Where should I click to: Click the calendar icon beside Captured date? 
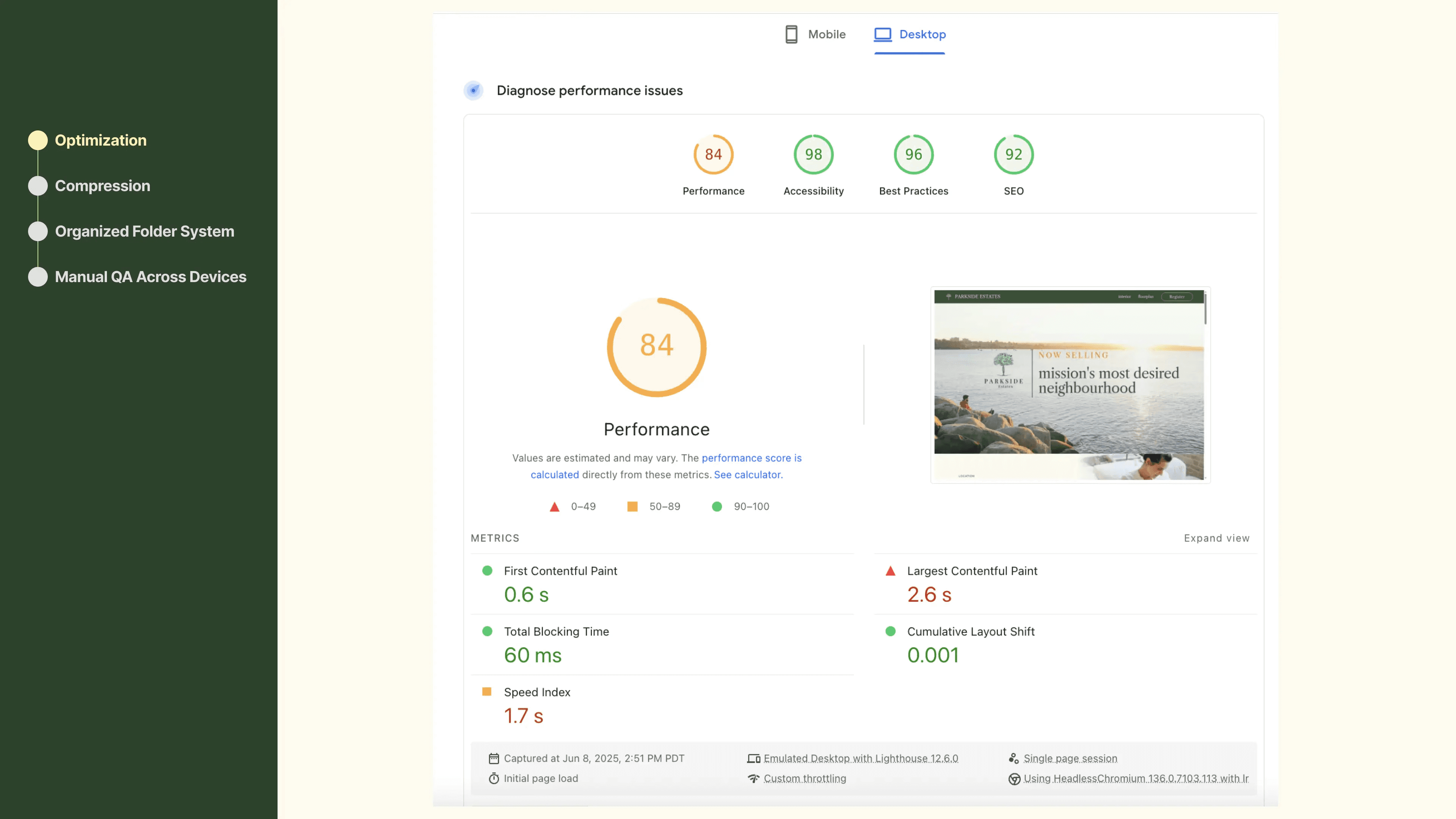(493, 758)
